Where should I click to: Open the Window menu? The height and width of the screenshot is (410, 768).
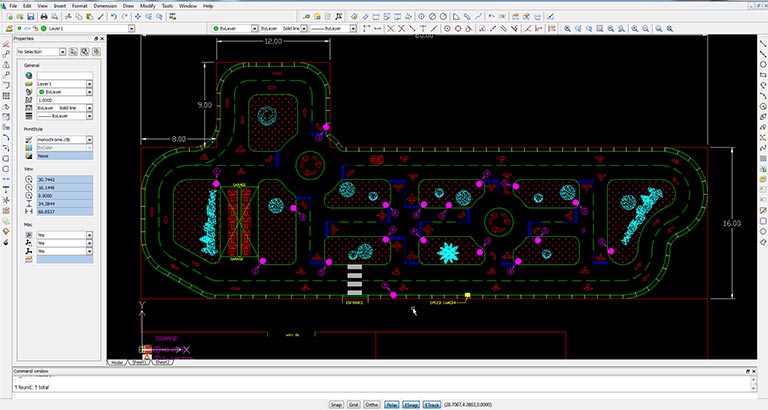click(188, 6)
